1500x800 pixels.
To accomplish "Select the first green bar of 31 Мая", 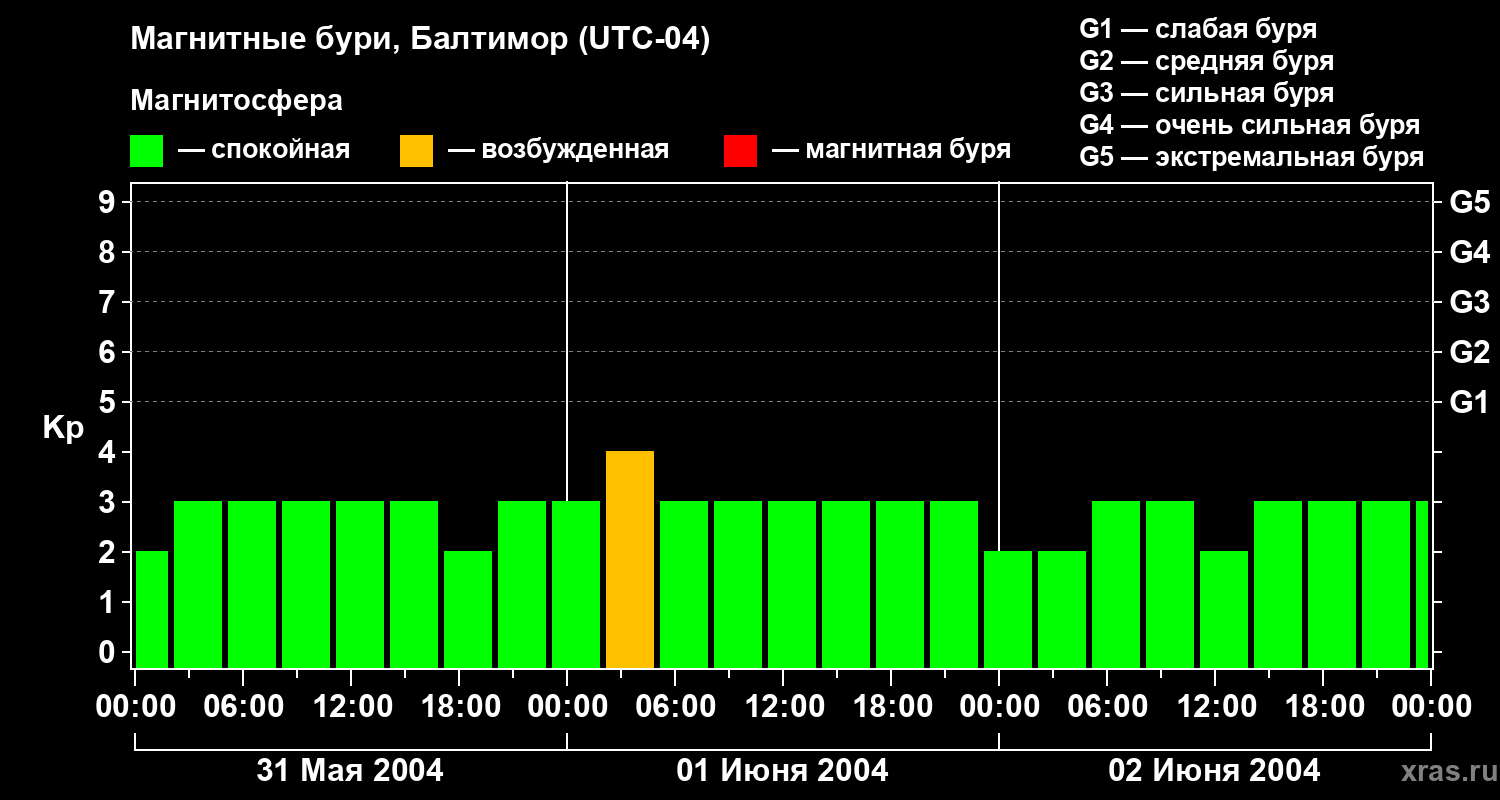I will click(x=152, y=610).
